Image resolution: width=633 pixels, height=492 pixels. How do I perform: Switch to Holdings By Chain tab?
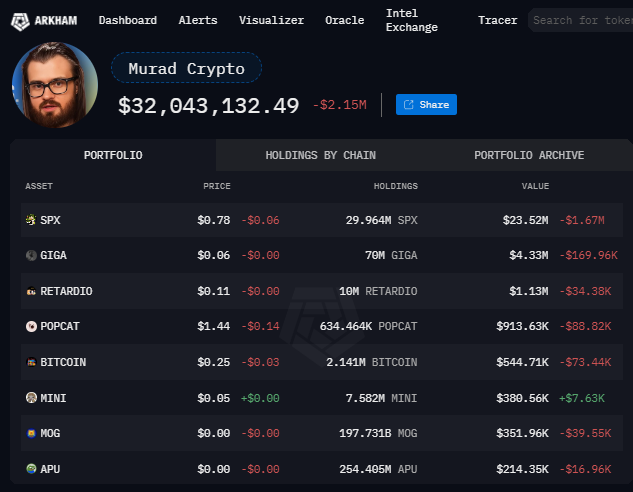pos(321,155)
